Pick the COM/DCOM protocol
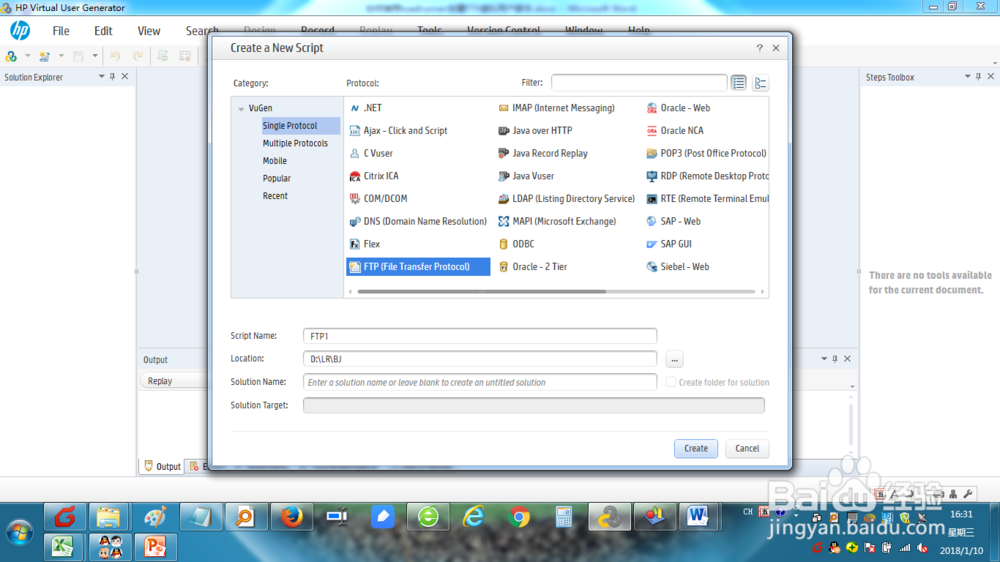 coord(378,198)
